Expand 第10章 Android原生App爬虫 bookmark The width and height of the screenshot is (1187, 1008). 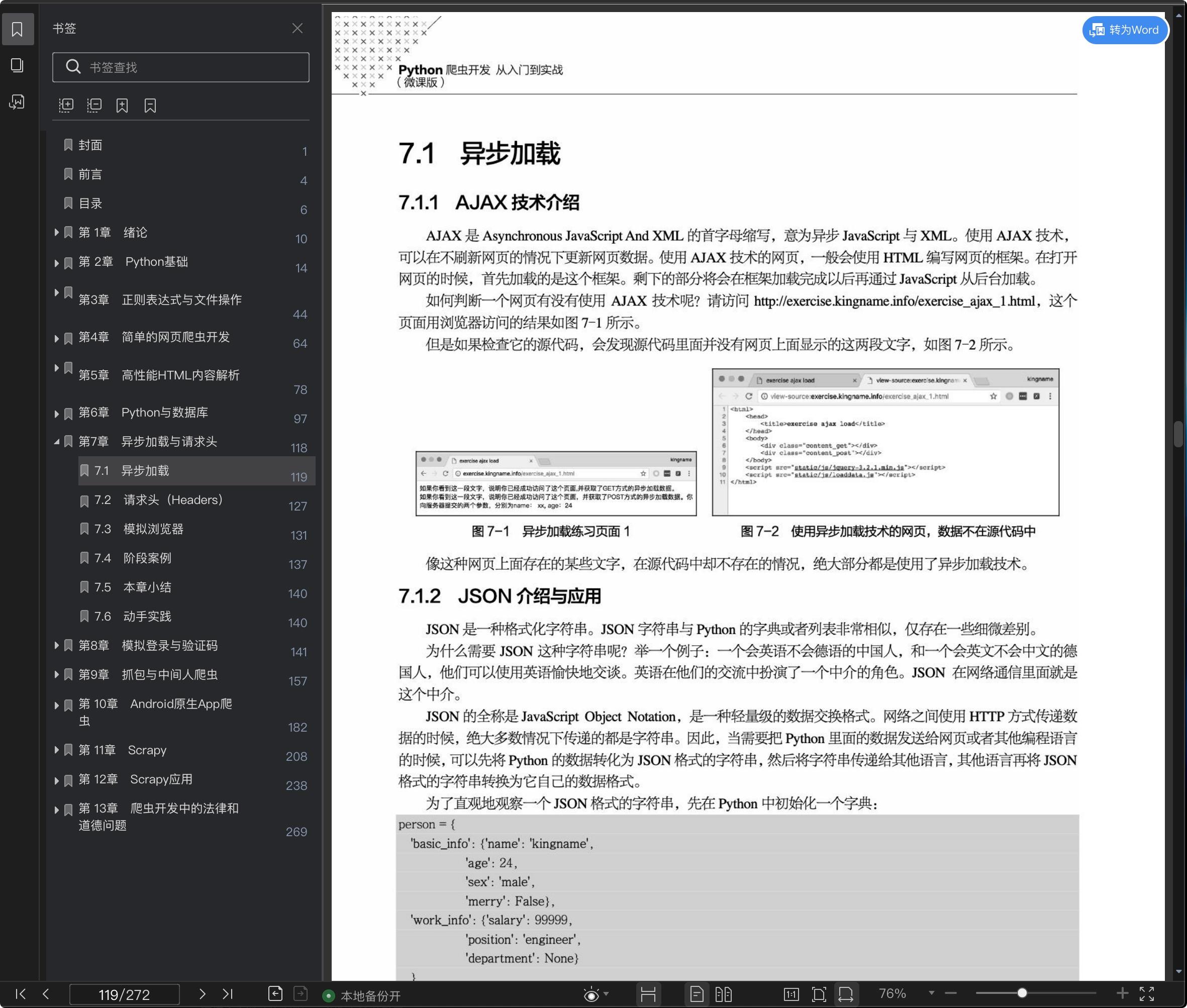pyautogui.click(x=57, y=705)
